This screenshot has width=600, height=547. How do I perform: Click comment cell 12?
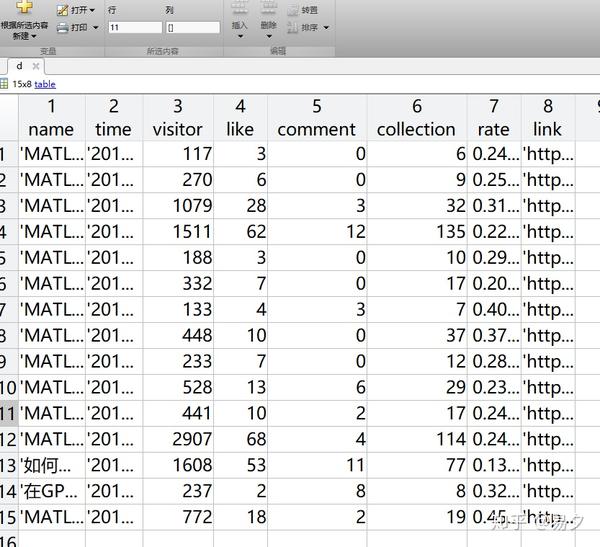(317, 232)
